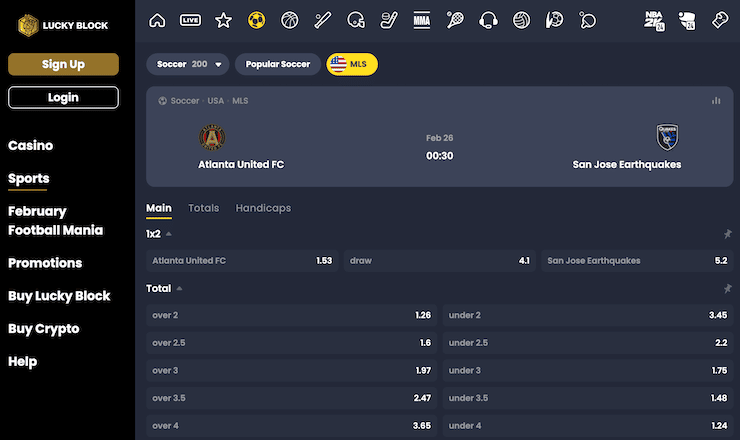
Task: Open Buy Lucky Block link
Action: tap(59, 296)
